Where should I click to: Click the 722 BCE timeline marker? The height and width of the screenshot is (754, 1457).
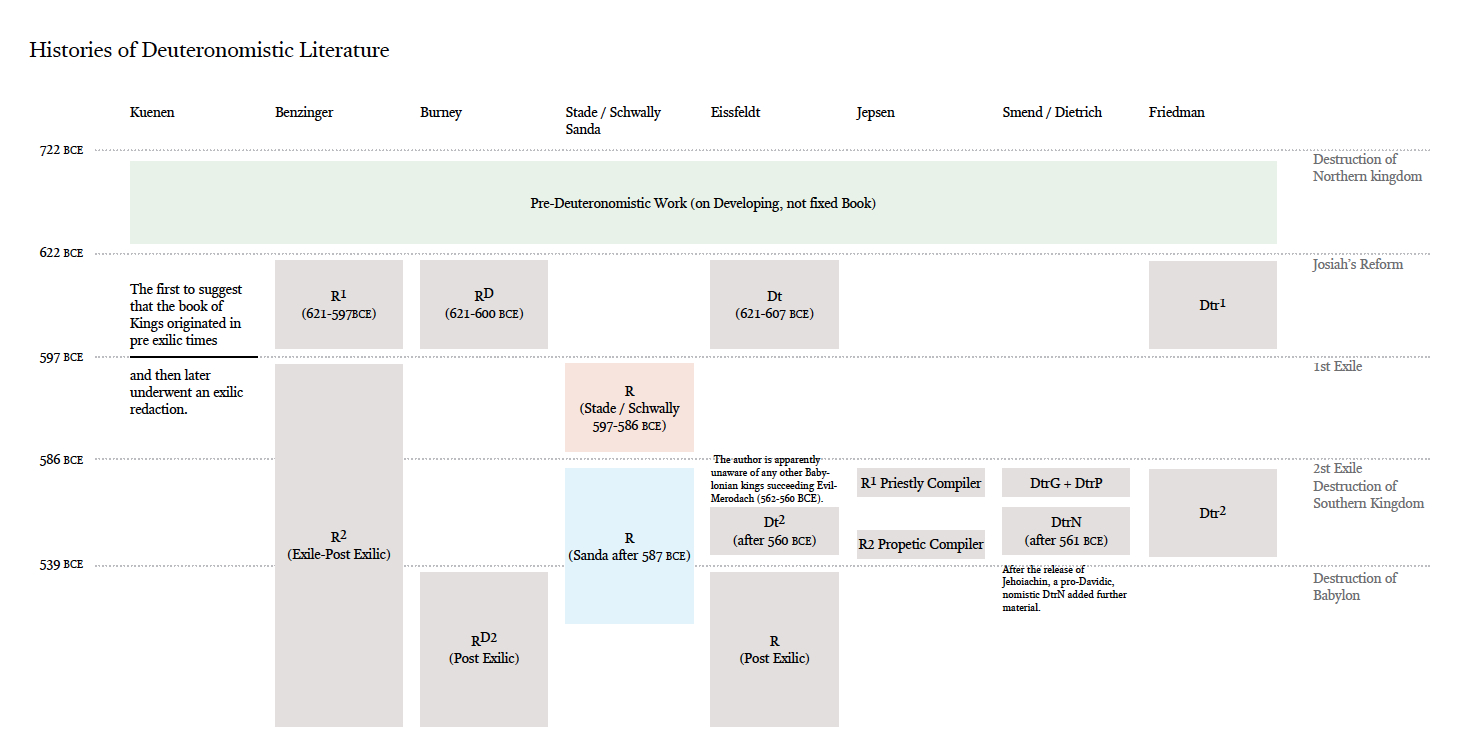61,150
